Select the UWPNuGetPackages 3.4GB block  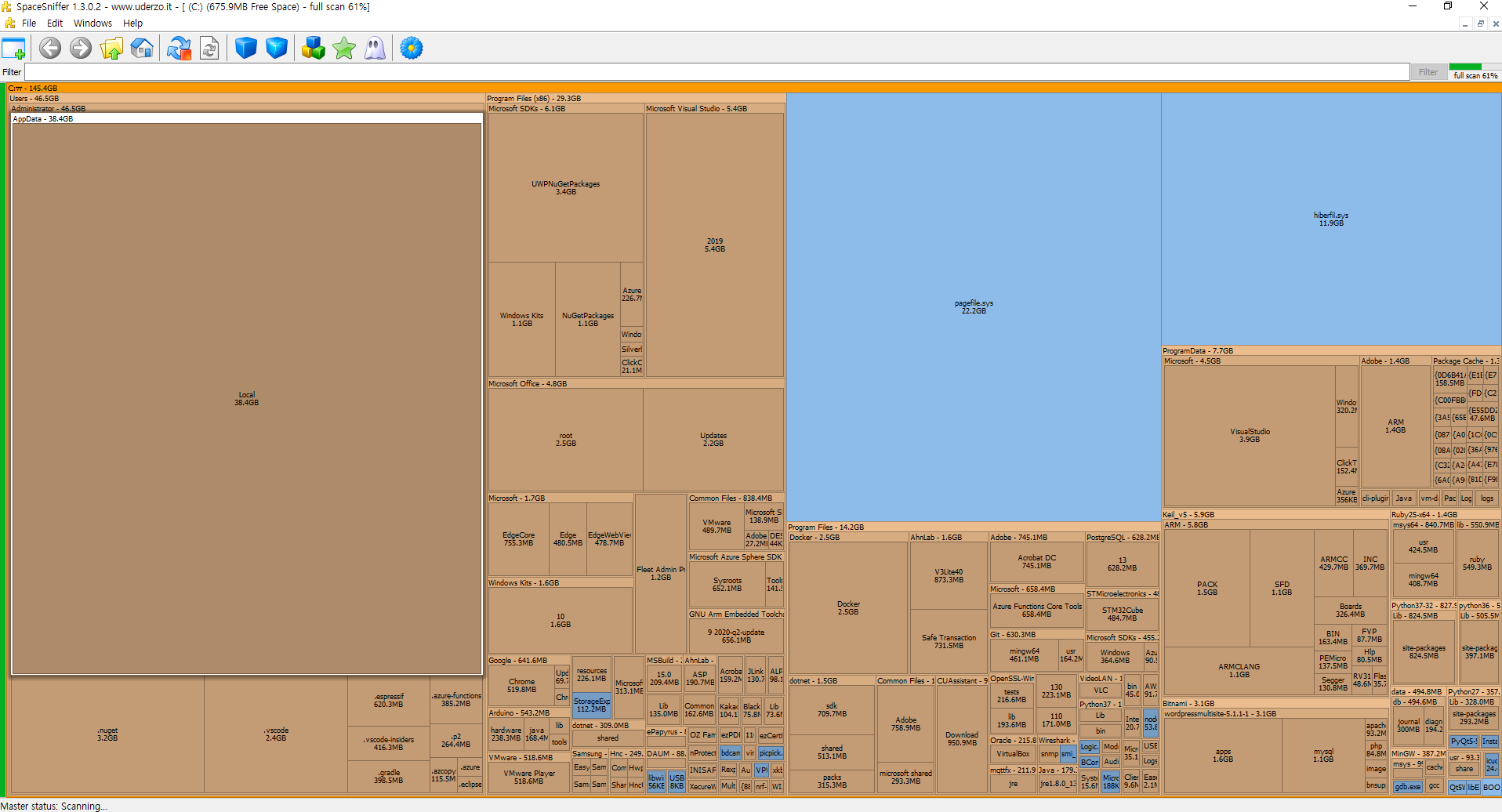(x=565, y=188)
